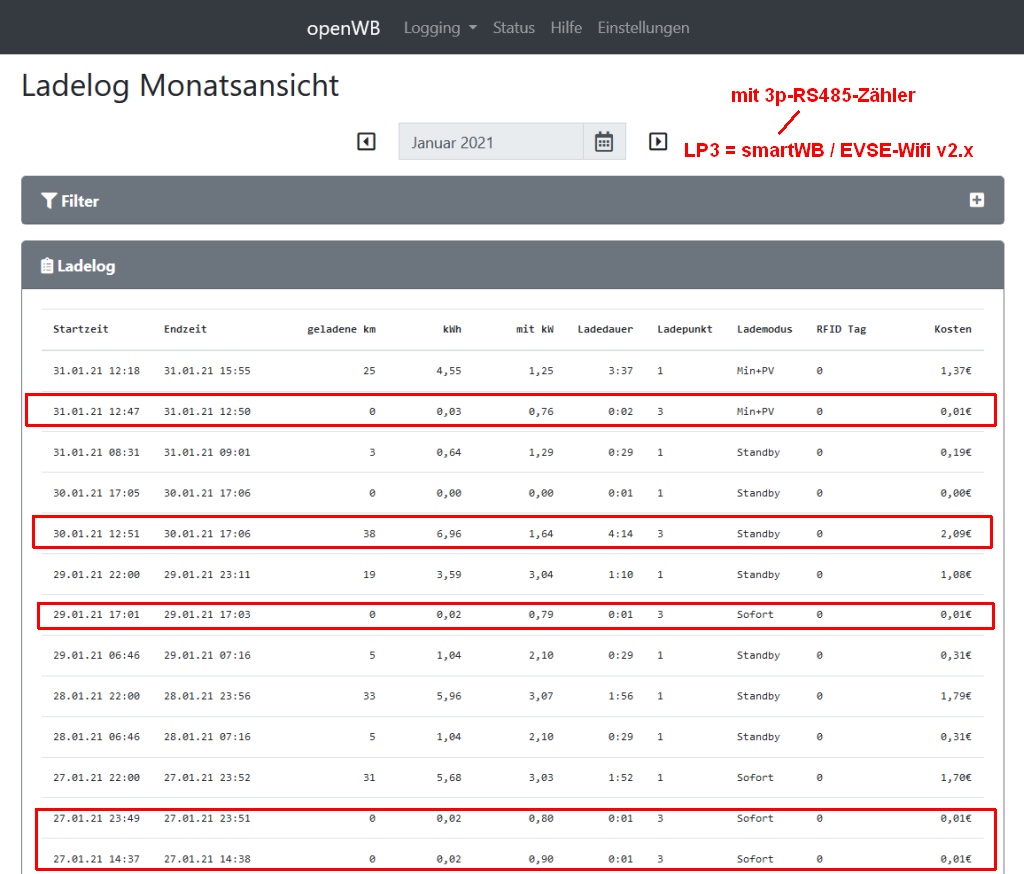The width and height of the screenshot is (1024, 874).
Task: Go to previous month arrow
Action: pyautogui.click(x=366, y=142)
